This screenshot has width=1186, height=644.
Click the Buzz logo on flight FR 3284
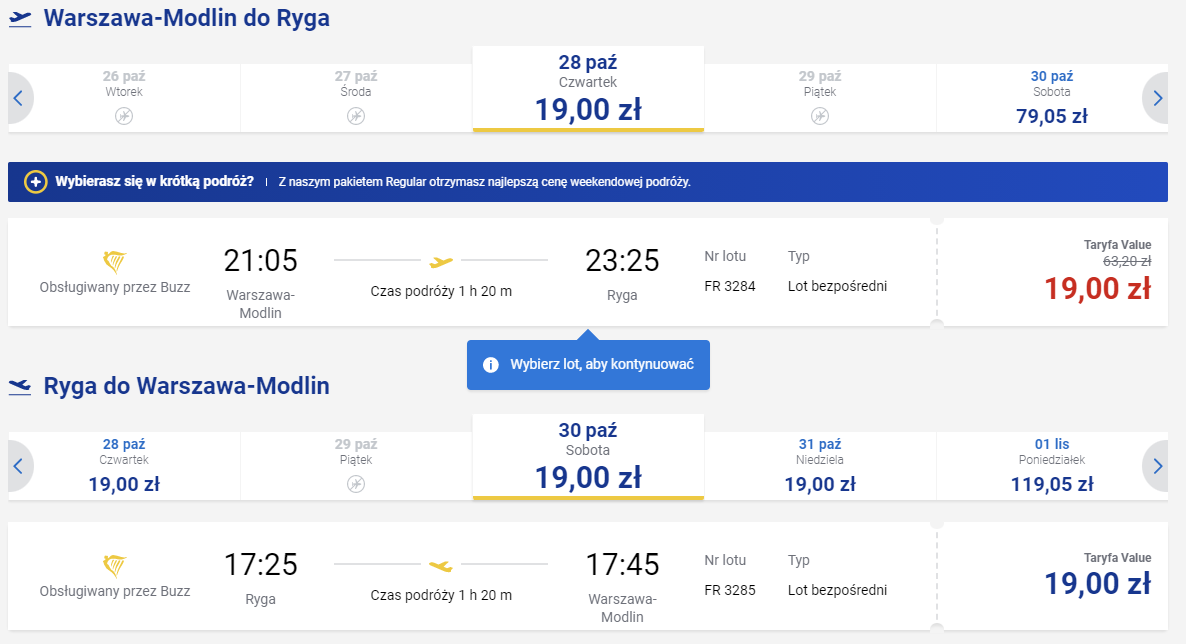pos(114,262)
